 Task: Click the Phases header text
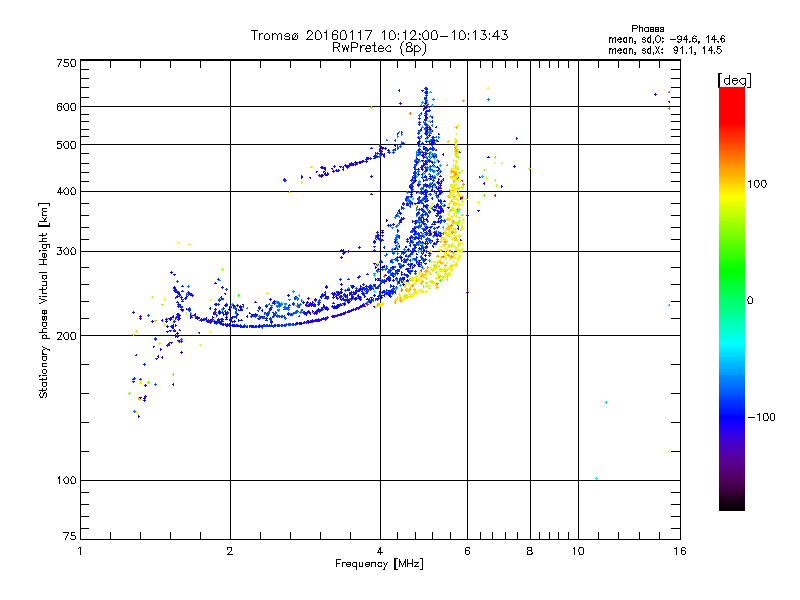pyautogui.click(x=647, y=29)
